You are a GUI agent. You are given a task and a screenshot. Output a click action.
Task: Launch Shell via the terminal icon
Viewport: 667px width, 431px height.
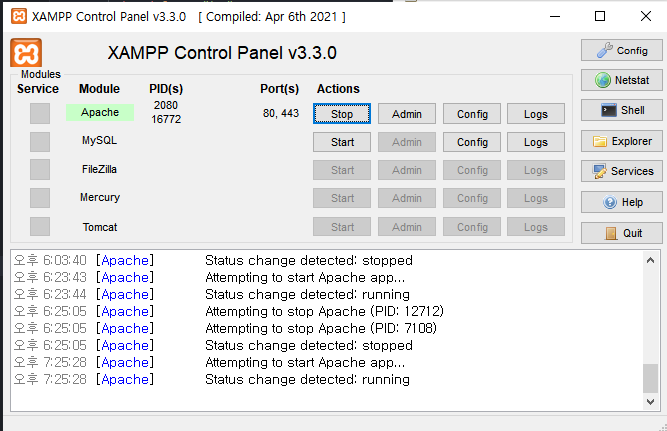(x=621, y=110)
